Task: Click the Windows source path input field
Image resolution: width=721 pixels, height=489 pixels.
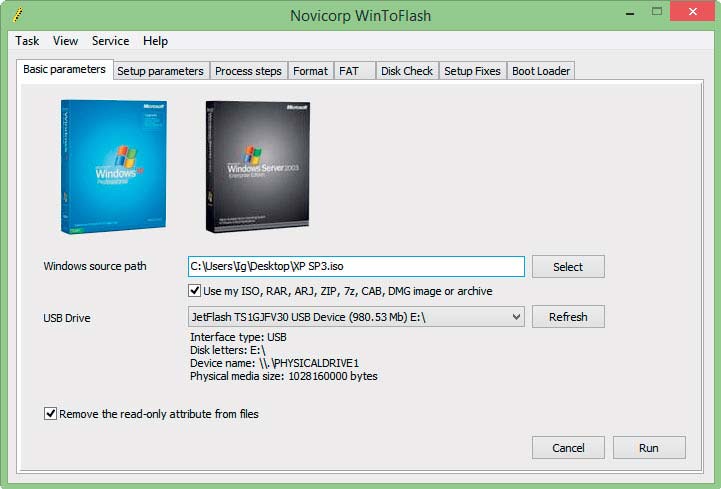Action: pos(356,266)
